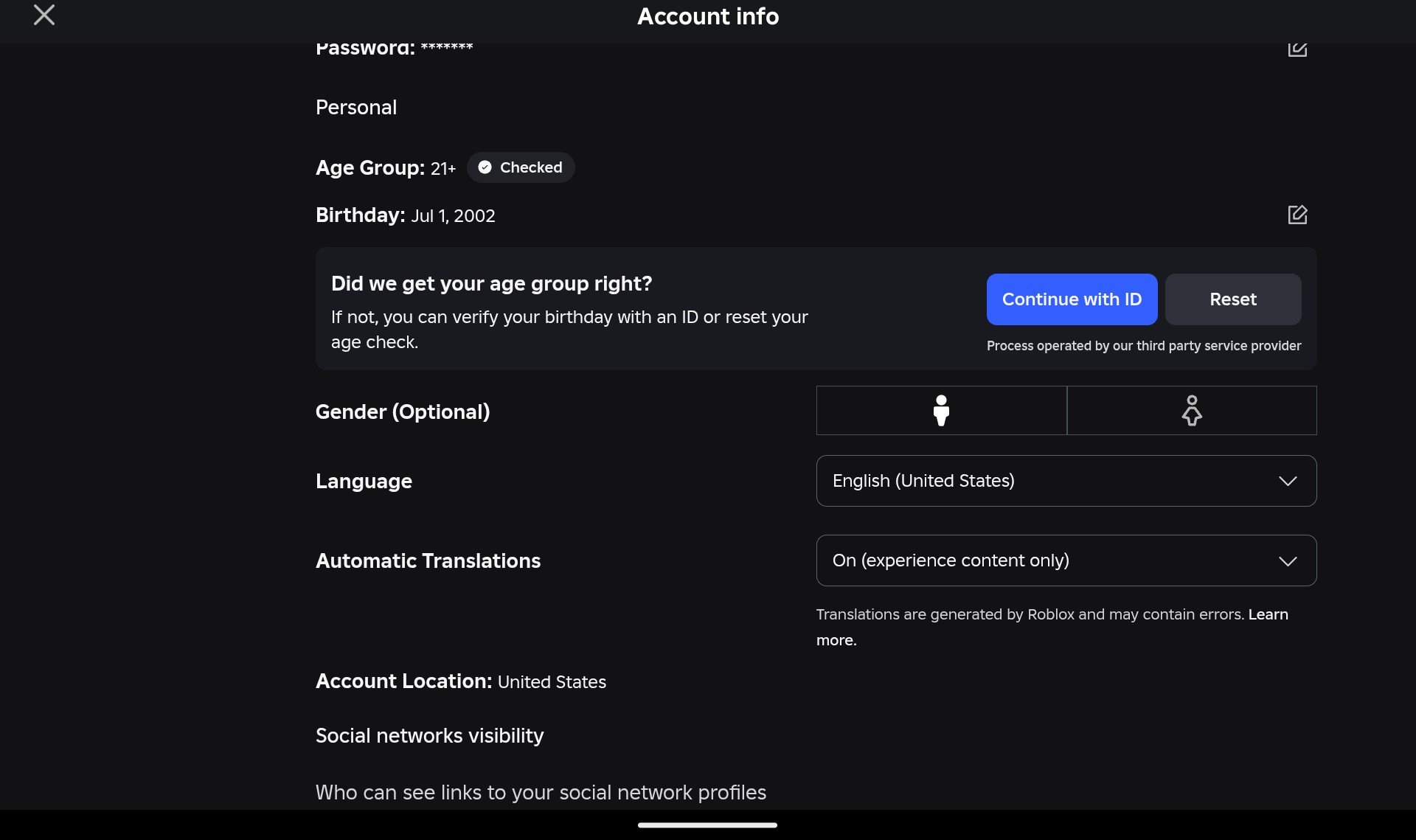The width and height of the screenshot is (1416, 840).
Task: Click the Reset age check button
Action: pyautogui.click(x=1233, y=299)
